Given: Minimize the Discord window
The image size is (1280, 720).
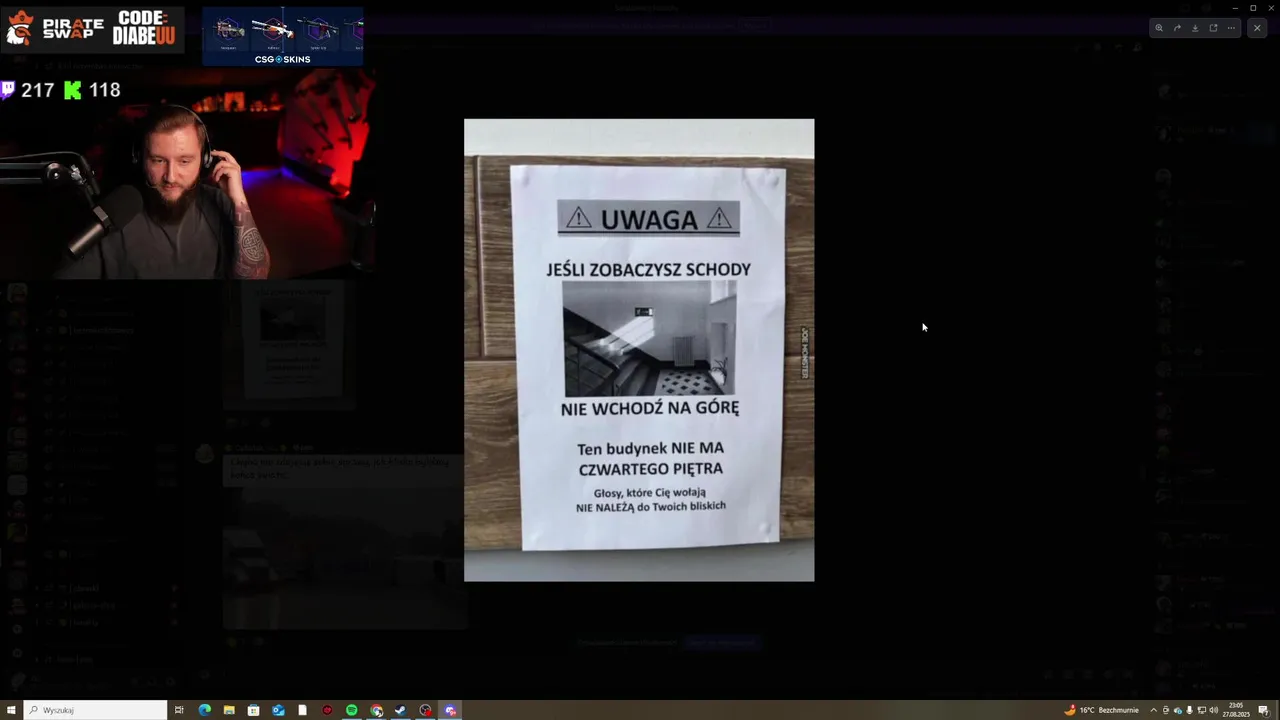Looking at the screenshot, I should pyautogui.click(x=1235, y=8).
